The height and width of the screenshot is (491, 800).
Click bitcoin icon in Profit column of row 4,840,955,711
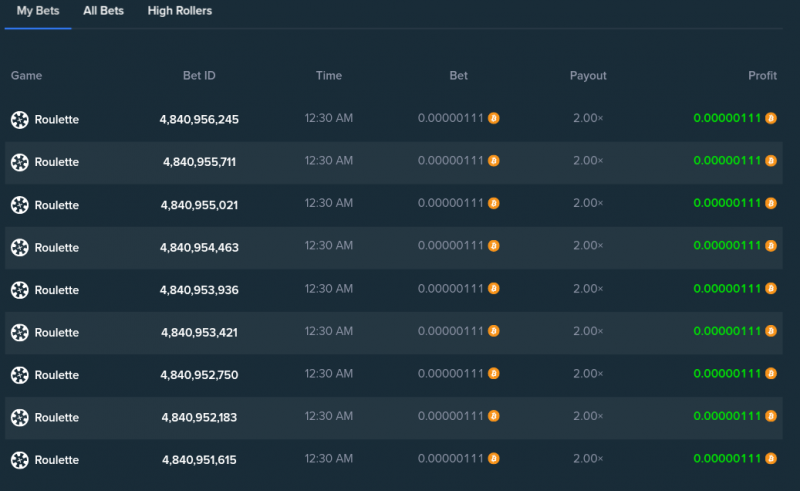tap(771, 161)
